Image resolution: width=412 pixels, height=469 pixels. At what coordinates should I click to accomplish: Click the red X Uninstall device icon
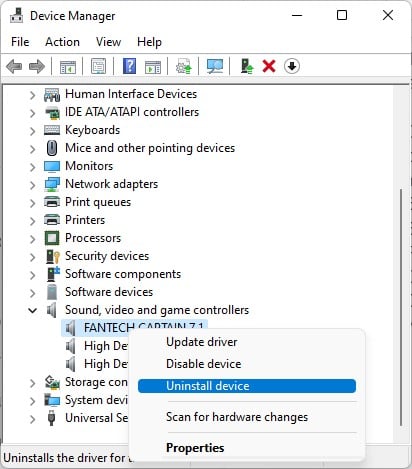pos(269,66)
